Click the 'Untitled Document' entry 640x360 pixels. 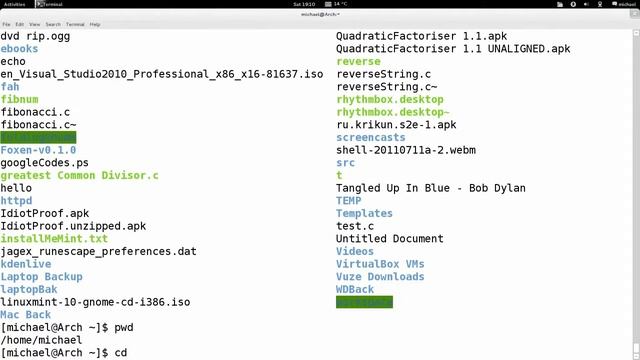click(390, 239)
